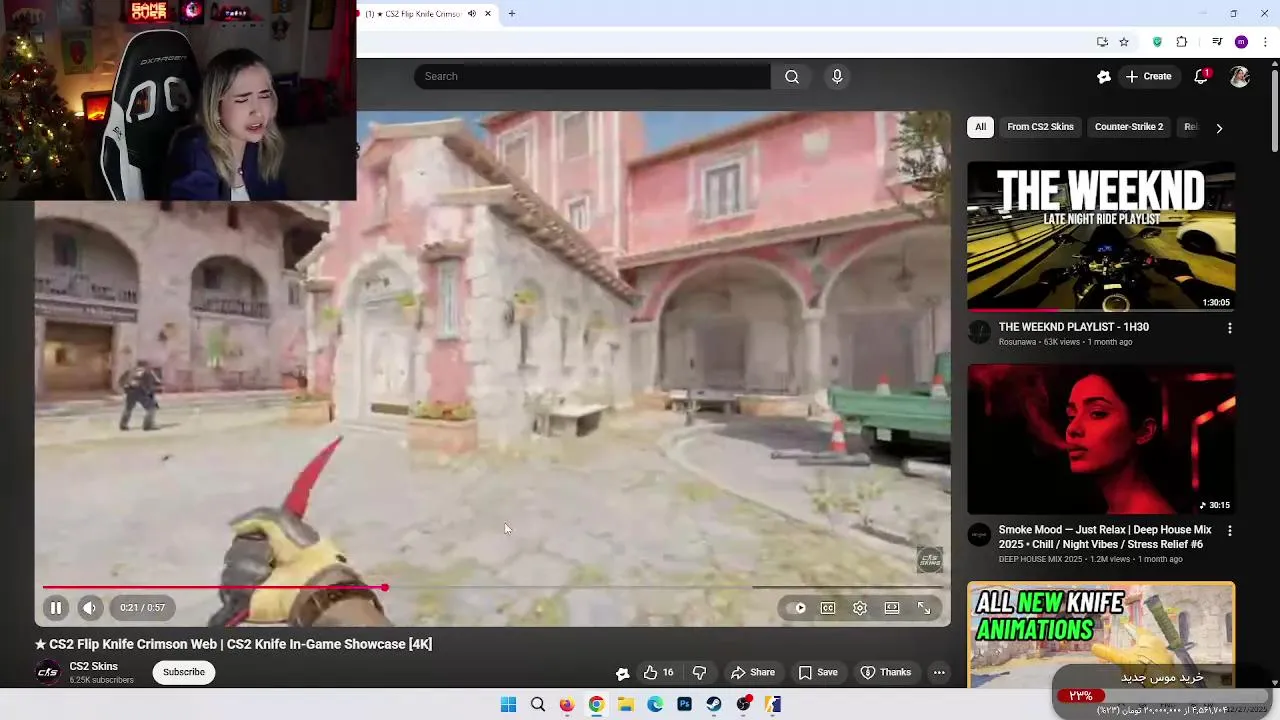The height and width of the screenshot is (720, 1280).
Task: Open Steam from taskbar
Action: pyautogui.click(x=714, y=705)
